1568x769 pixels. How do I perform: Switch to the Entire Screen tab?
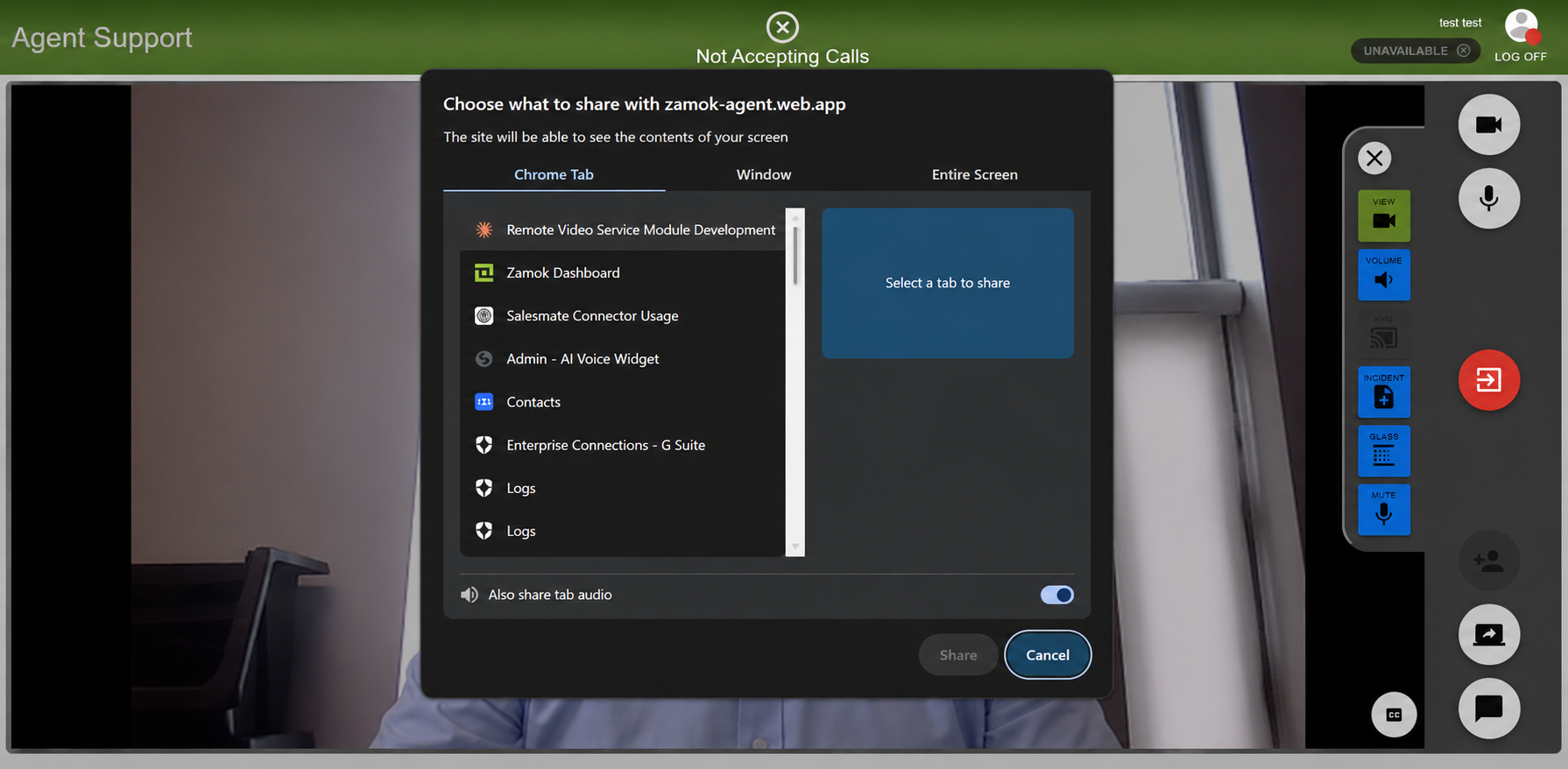click(x=974, y=174)
